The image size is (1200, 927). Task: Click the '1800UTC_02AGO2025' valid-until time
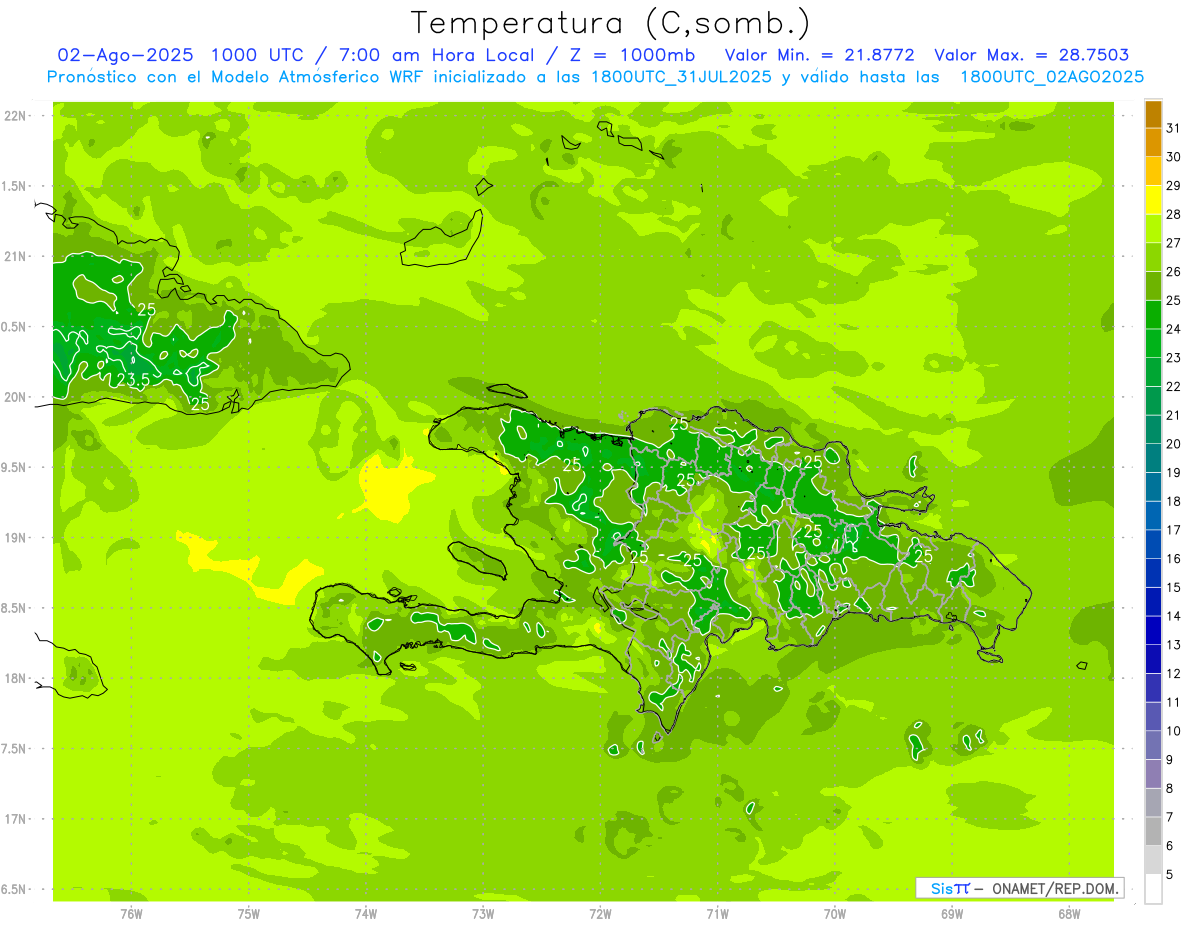click(x=1052, y=77)
